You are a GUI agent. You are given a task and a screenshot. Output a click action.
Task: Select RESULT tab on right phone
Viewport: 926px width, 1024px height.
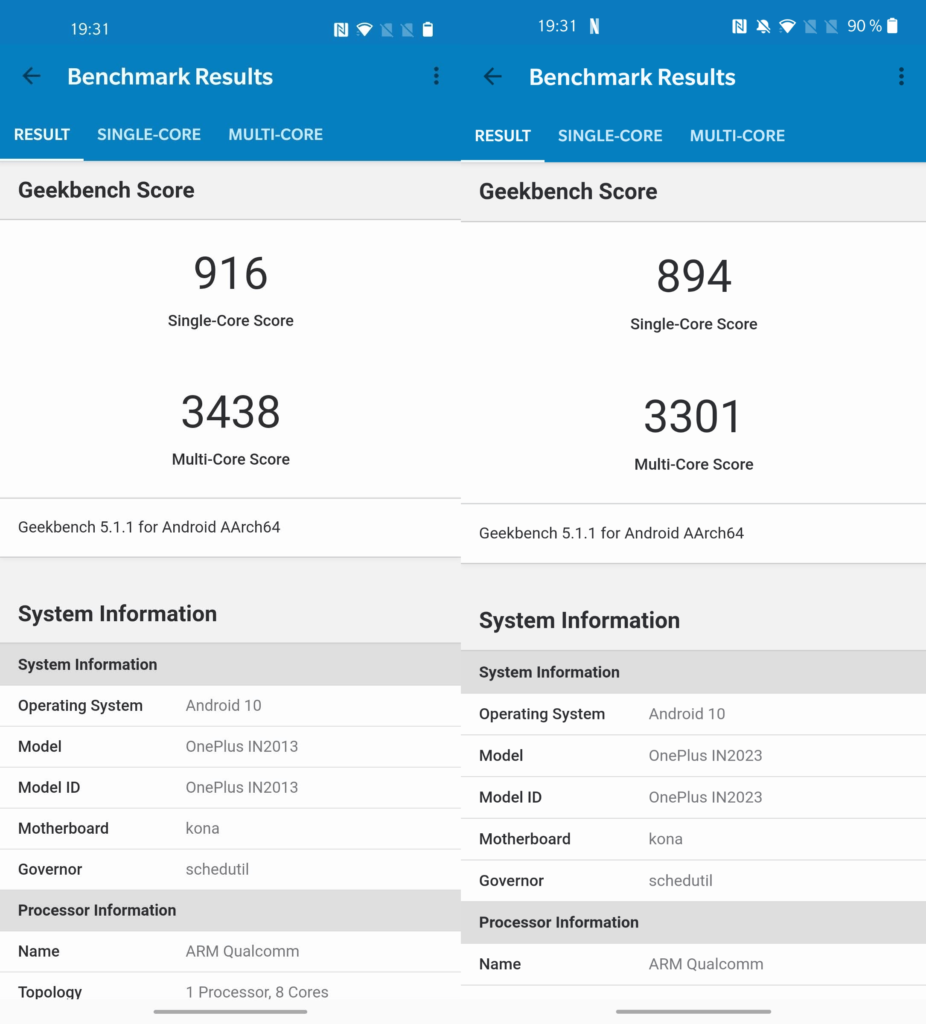pyautogui.click(x=503, y=136)
